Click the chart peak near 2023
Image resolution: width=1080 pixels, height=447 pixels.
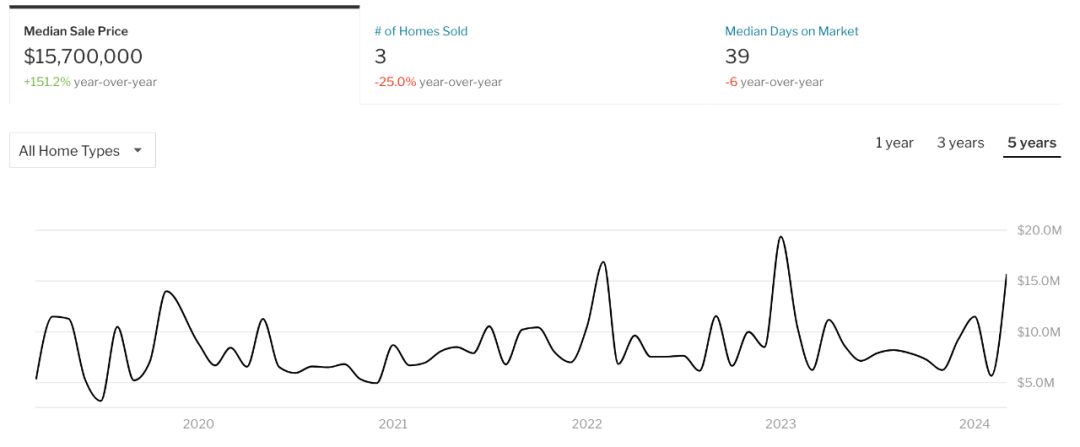[x=780, y=237]
